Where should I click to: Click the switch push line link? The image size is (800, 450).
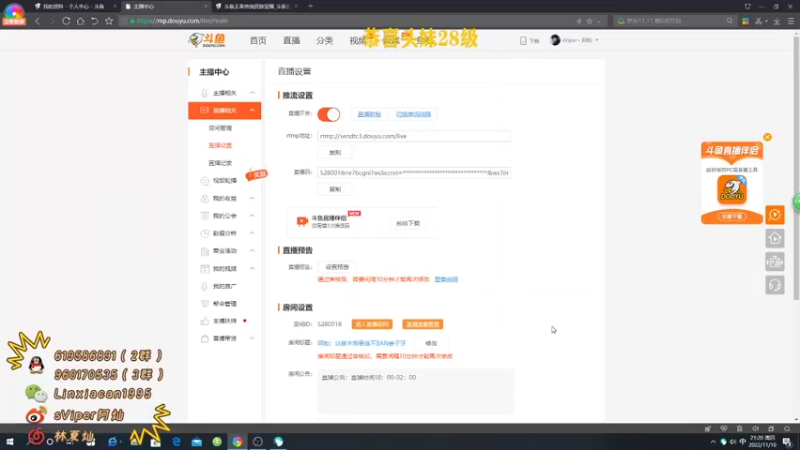tap(413, 114)
